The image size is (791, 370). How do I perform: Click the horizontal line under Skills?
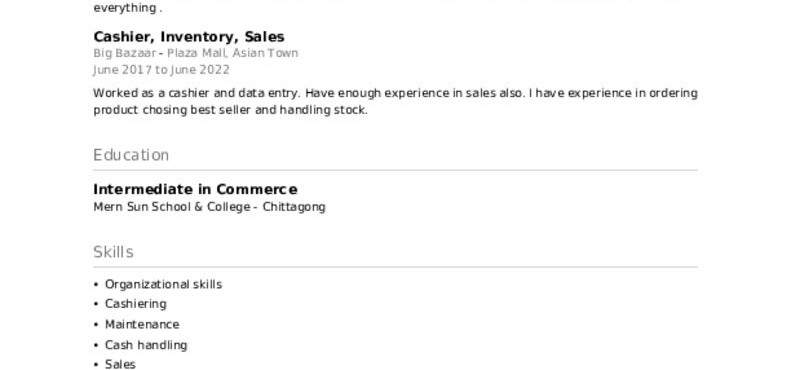pos(396,267)
